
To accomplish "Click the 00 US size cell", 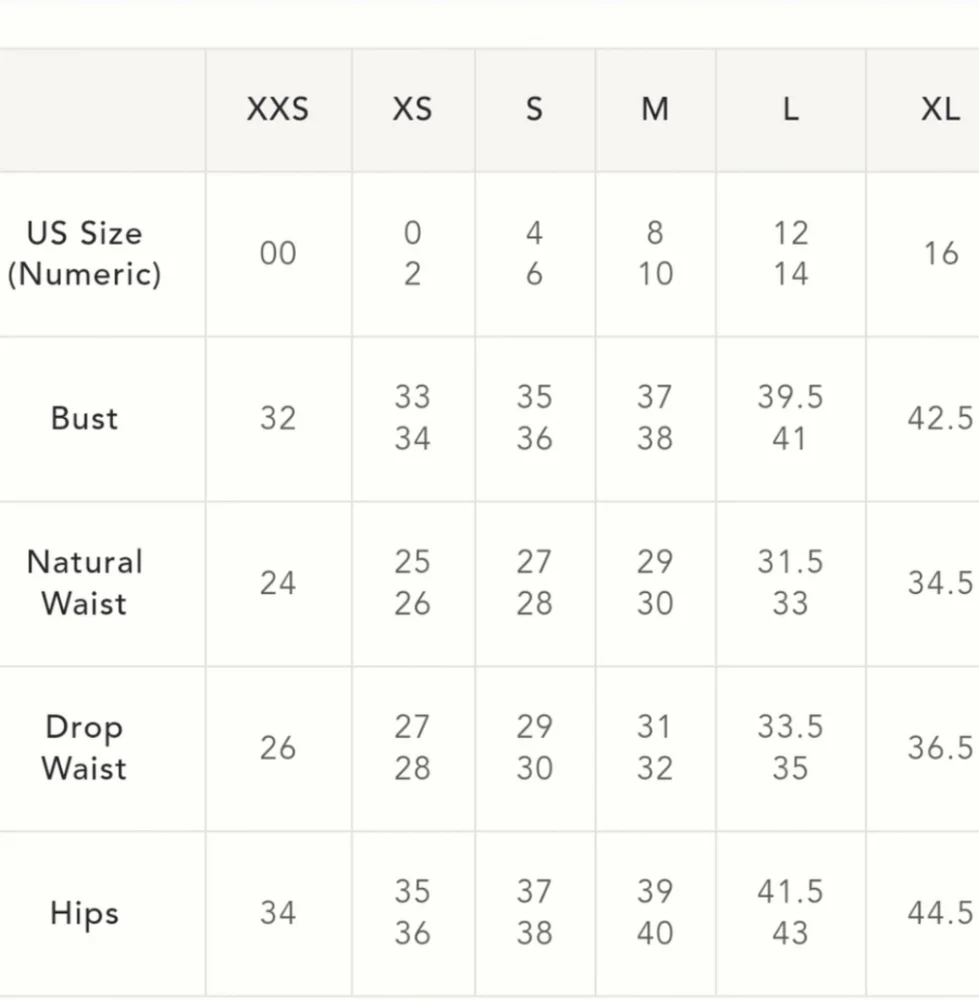I will point(278,253).
